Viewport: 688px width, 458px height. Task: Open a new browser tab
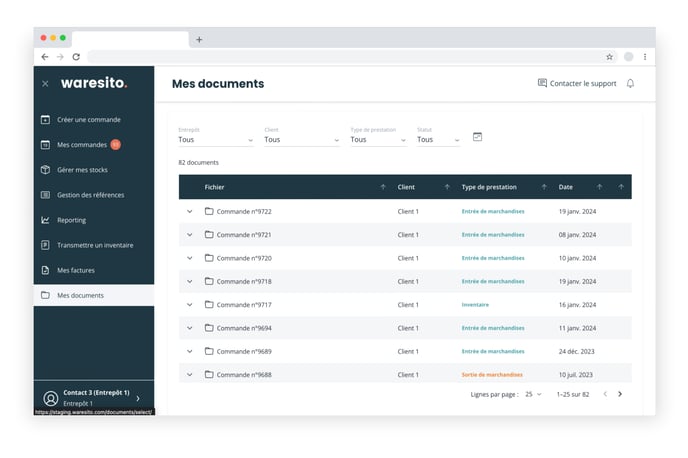pos(199,39)
